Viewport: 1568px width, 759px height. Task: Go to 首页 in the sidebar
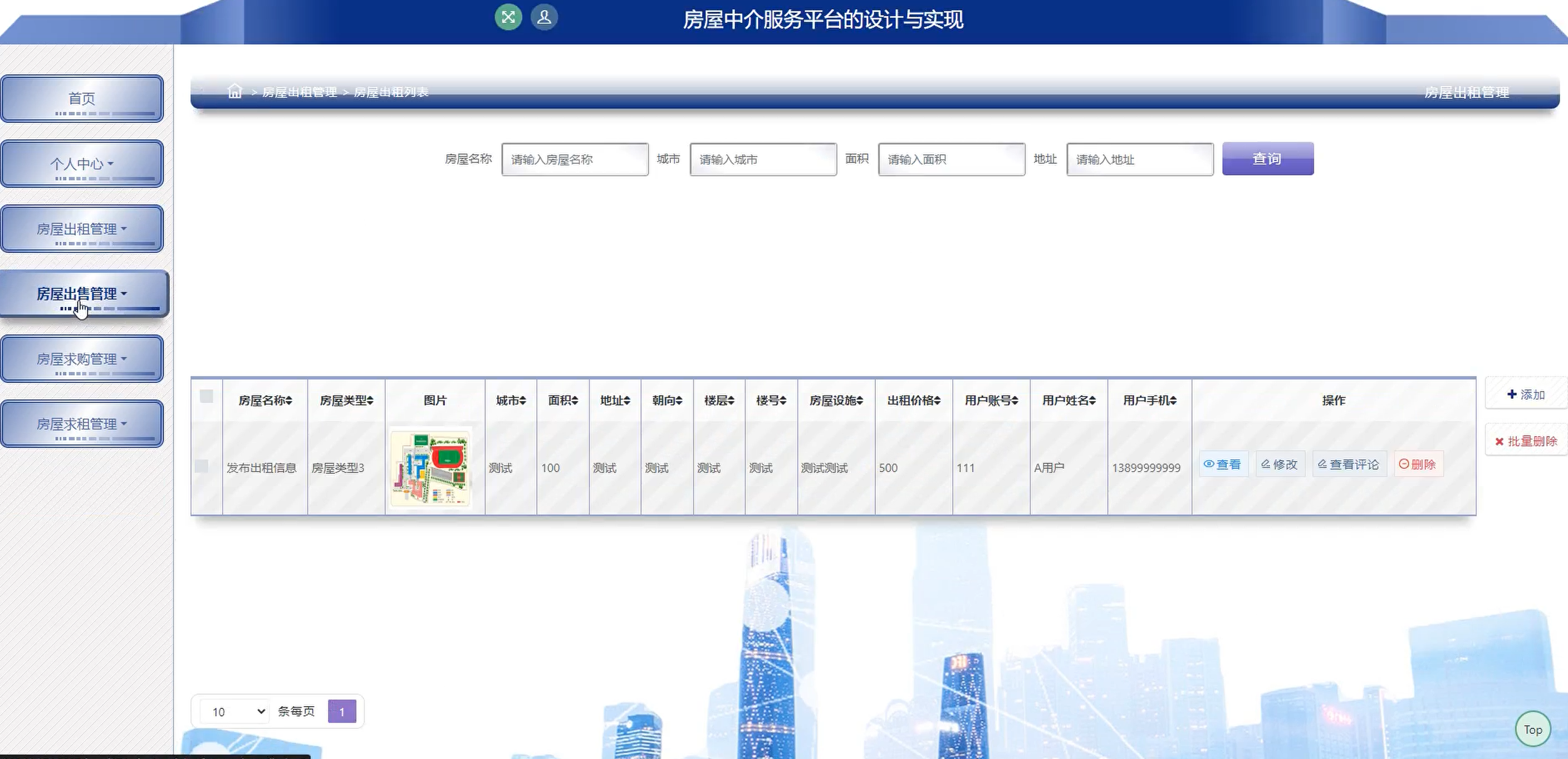(x=82, y=99)
